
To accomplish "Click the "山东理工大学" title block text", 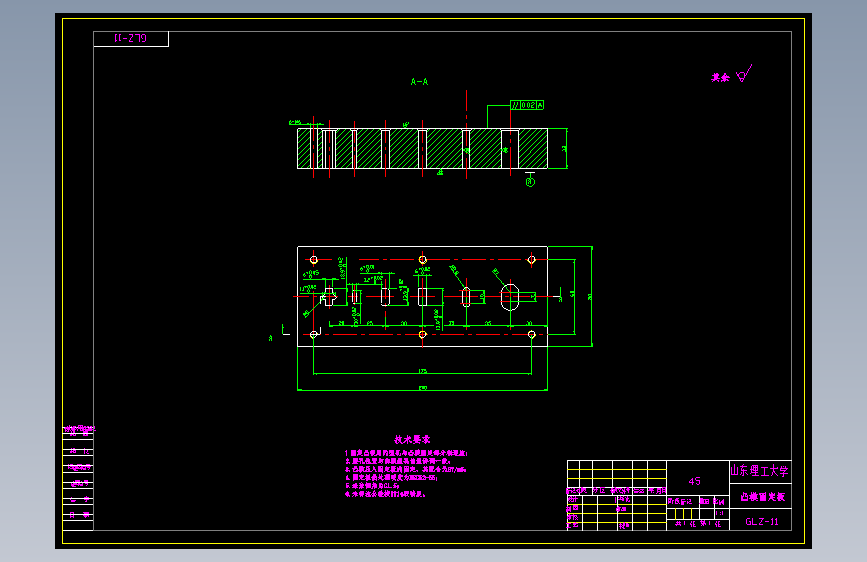I will (760, 471).
